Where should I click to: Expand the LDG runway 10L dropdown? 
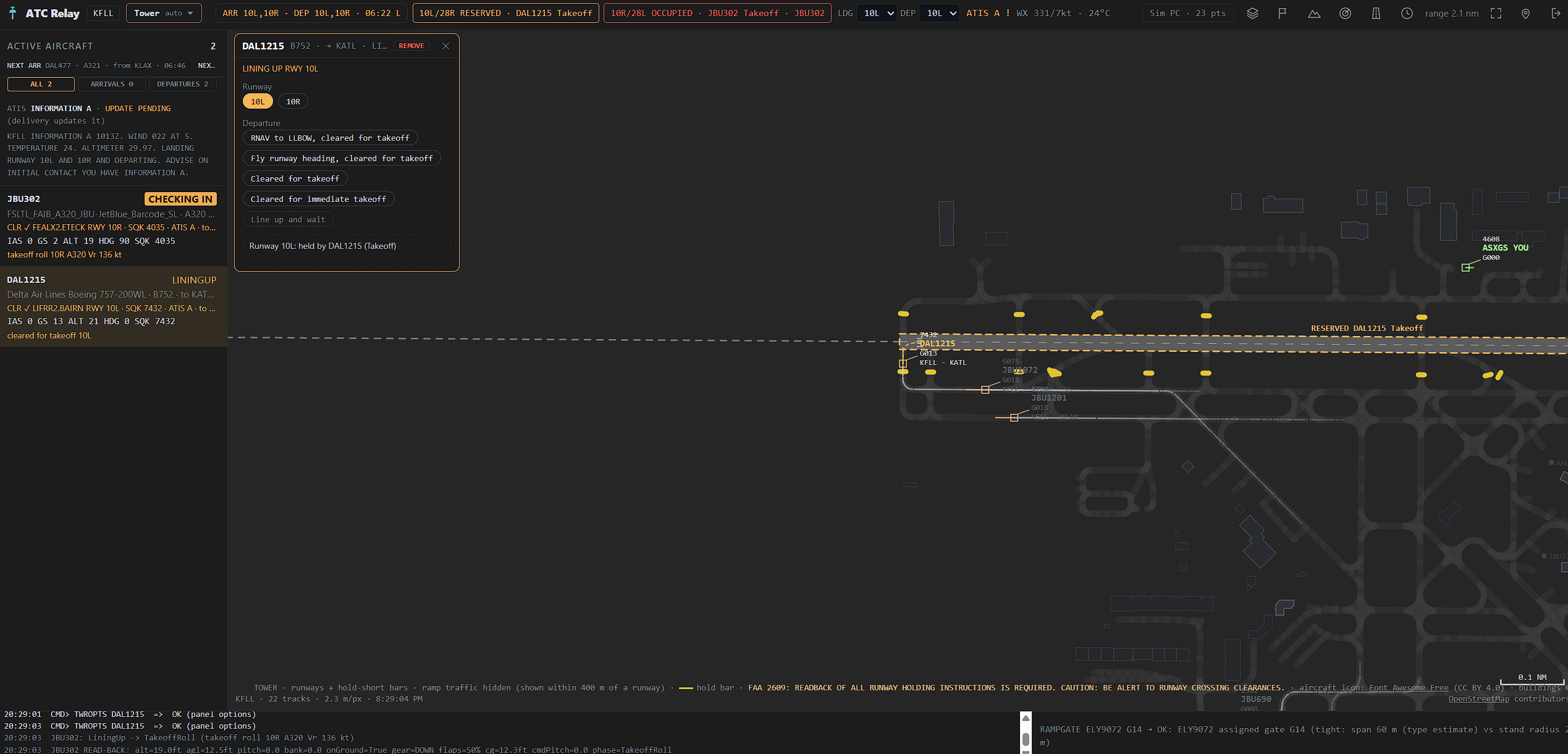click(x=877, y=13)
